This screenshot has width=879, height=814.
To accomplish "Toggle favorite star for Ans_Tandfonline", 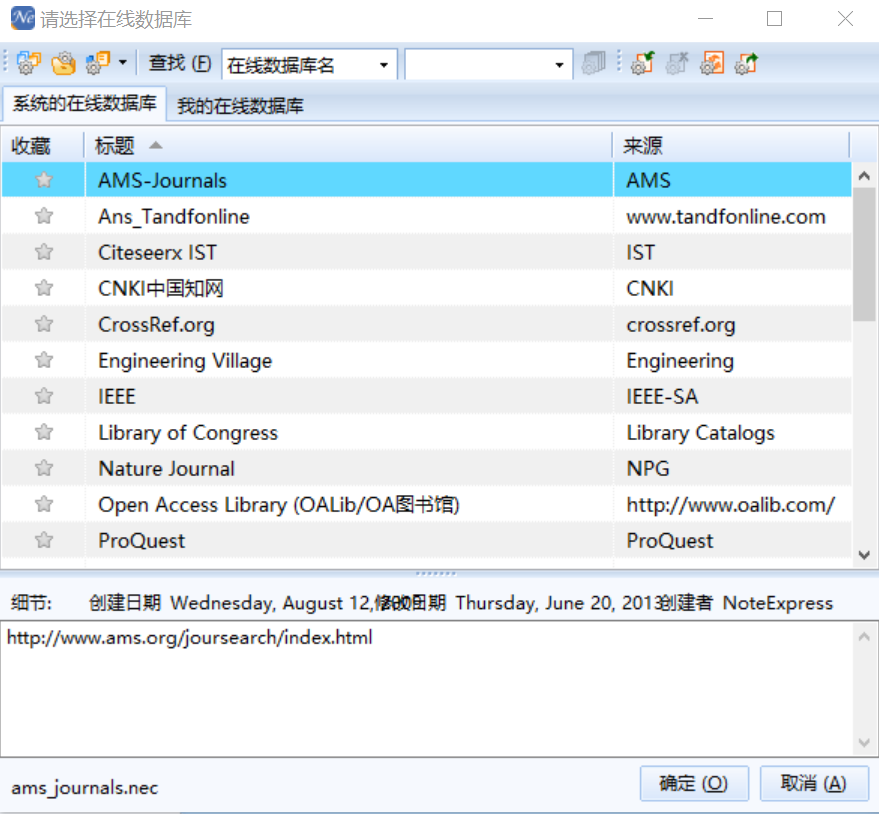I will pos(44,216).
